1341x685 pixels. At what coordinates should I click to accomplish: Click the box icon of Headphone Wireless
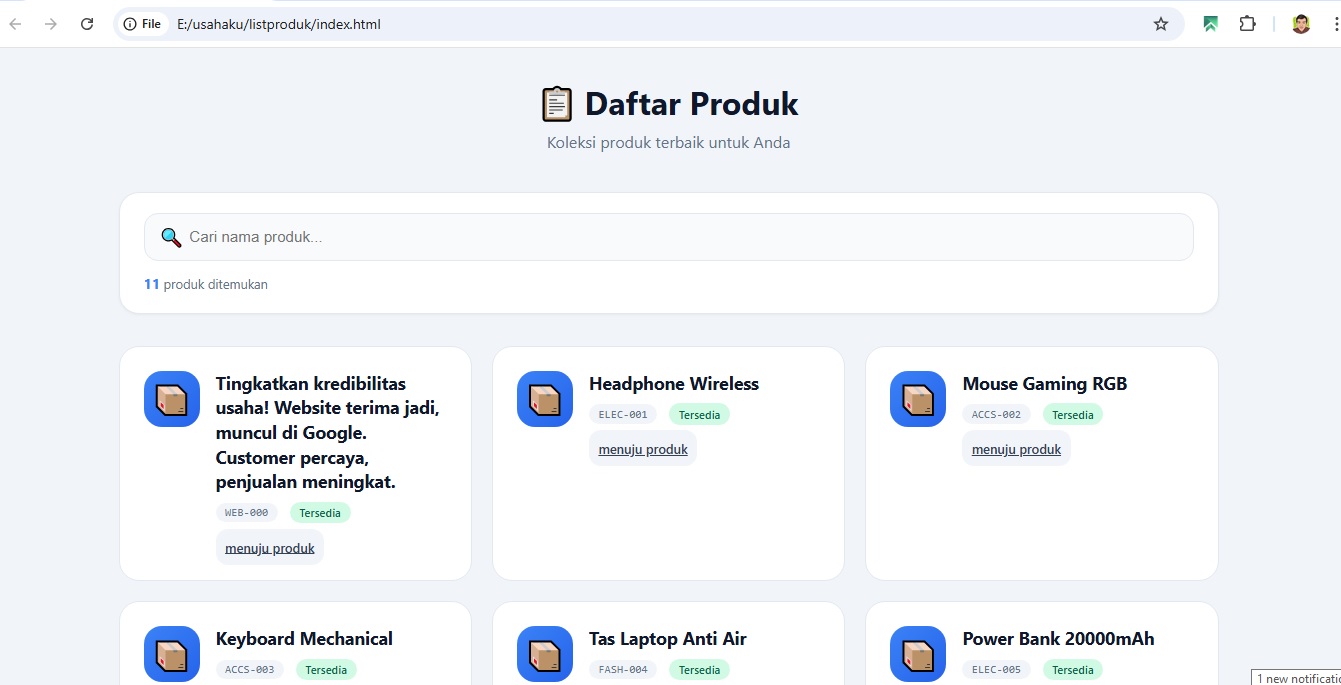(545, 399)
